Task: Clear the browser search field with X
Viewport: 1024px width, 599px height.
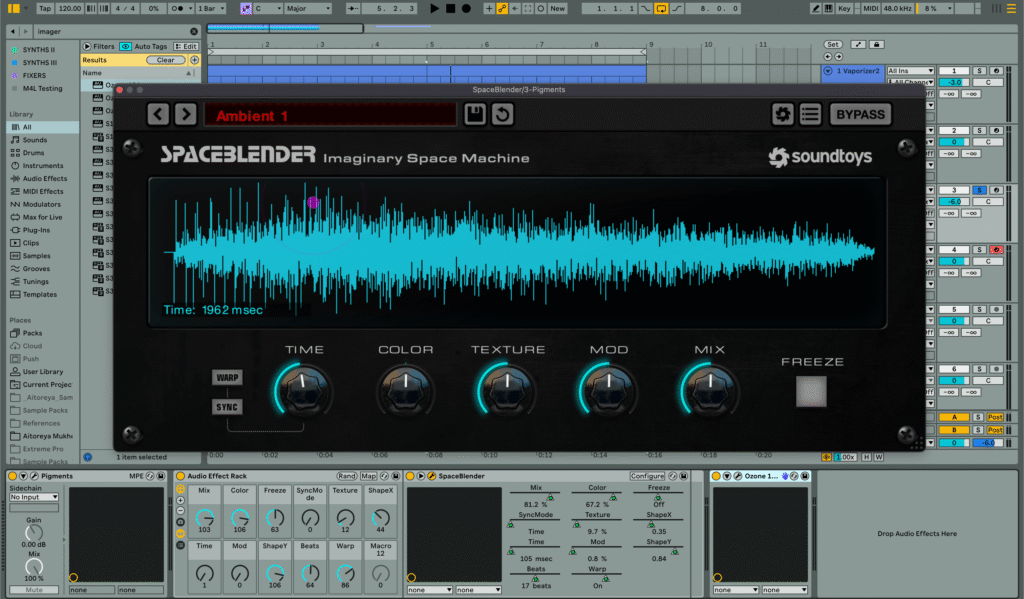Action: click(194, 31)
